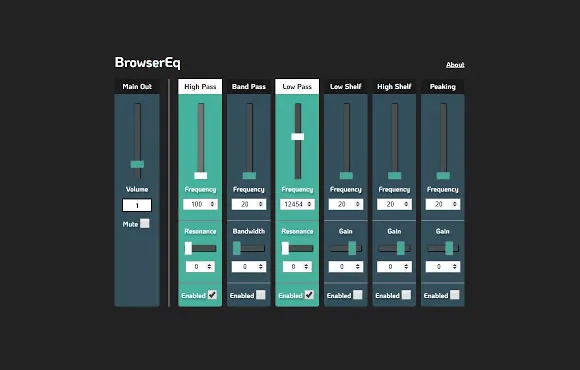Click the High Shelf Gain value field
580x370 pixels.
pyautogui.click(x=394, y=267)
